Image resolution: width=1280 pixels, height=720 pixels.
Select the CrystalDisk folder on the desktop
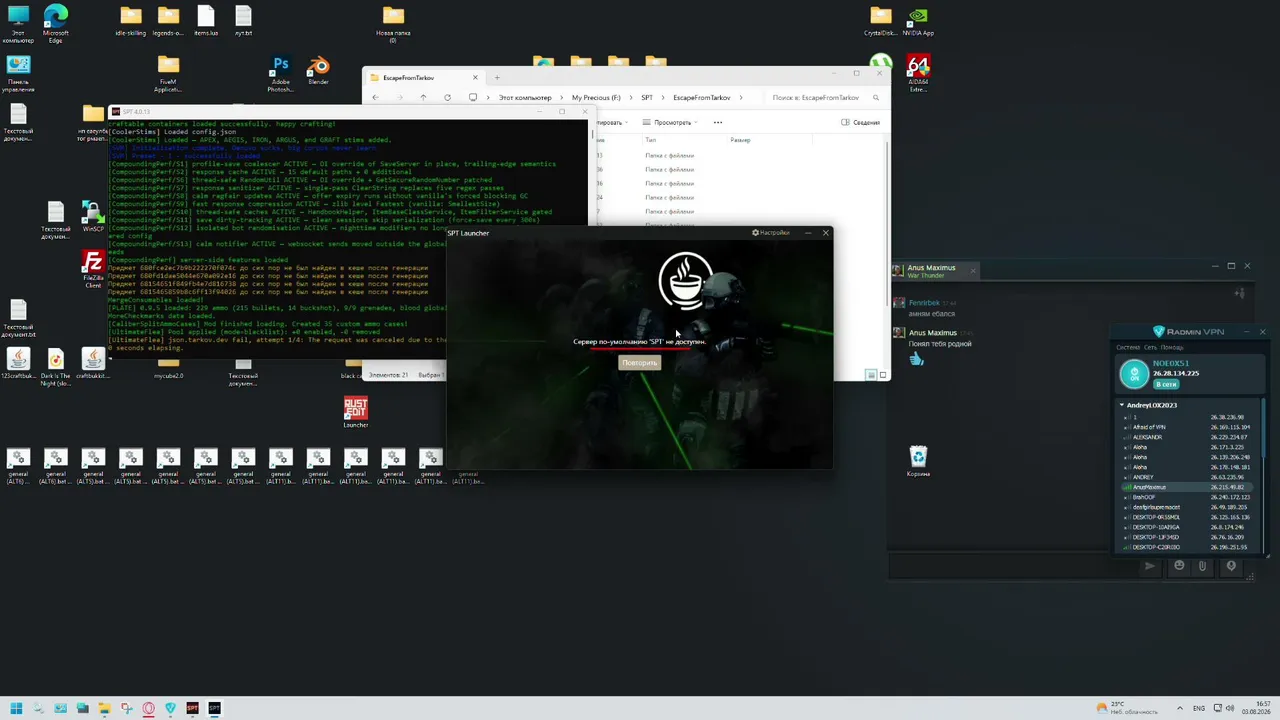coord(880,21)
